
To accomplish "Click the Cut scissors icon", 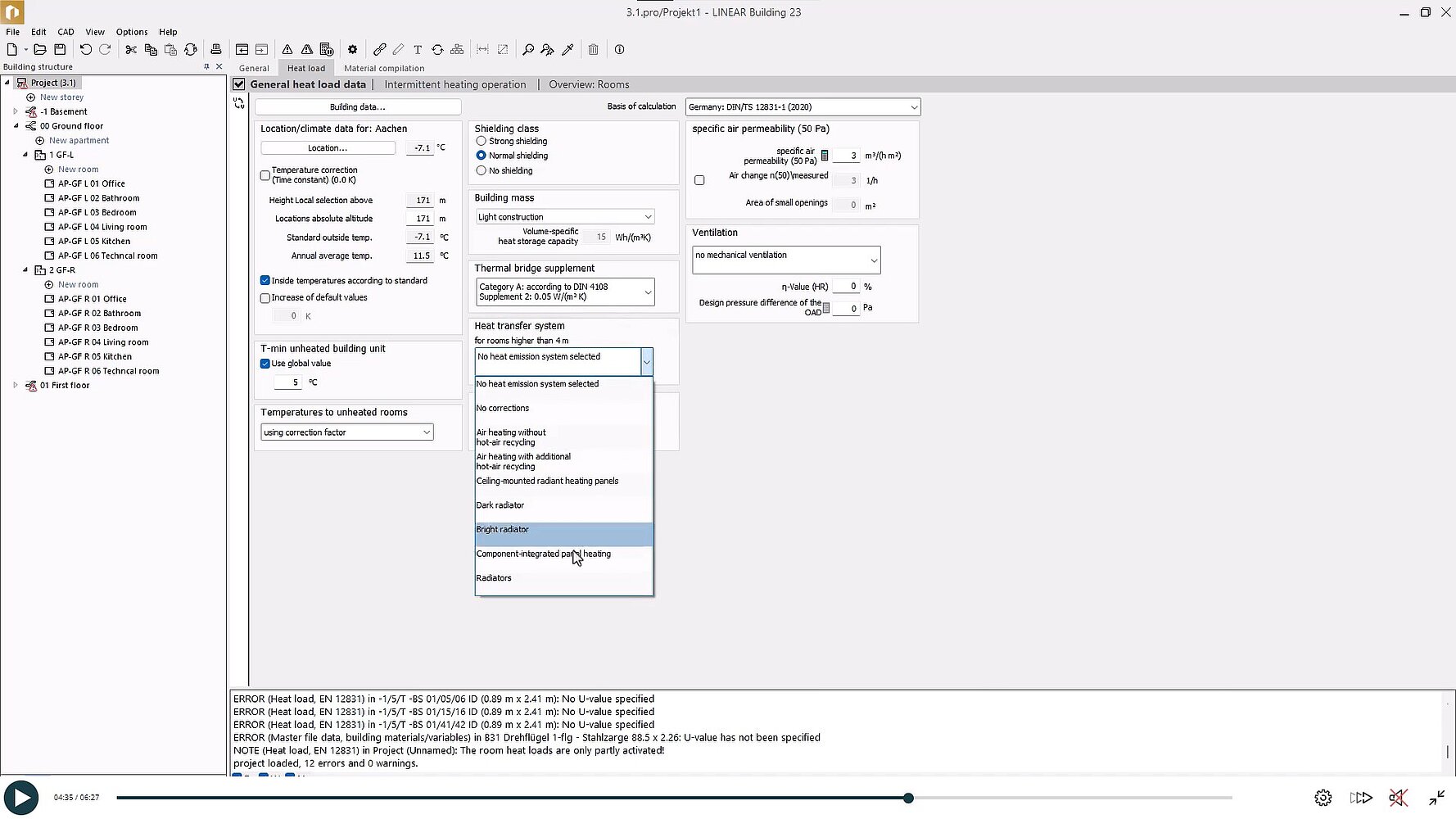I will pyautogui.click(x=131, y=50).
